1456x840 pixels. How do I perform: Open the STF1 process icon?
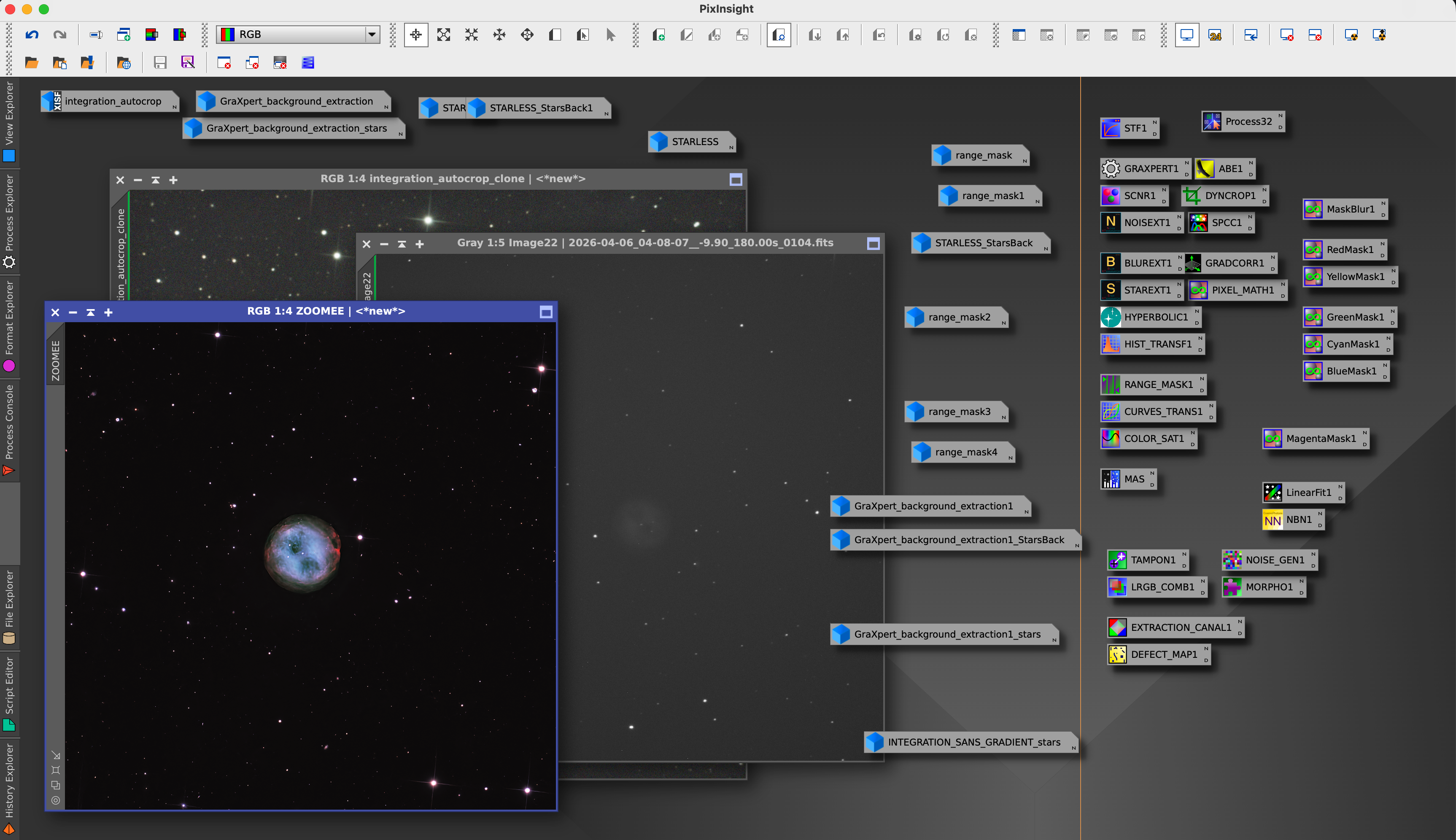(x=1129, y=128)
